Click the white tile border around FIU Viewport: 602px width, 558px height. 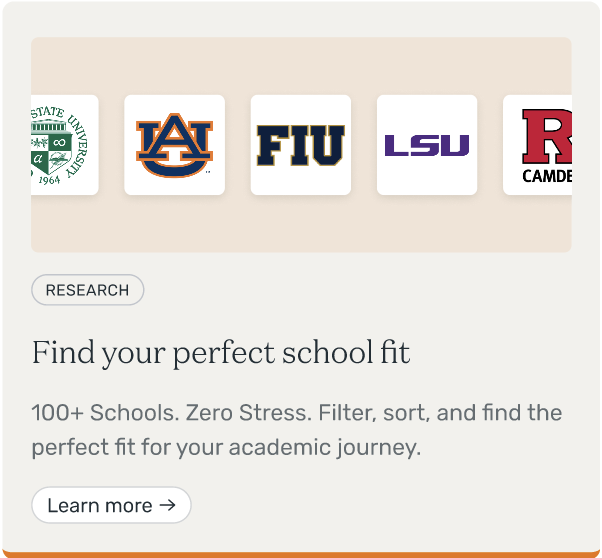300,101
